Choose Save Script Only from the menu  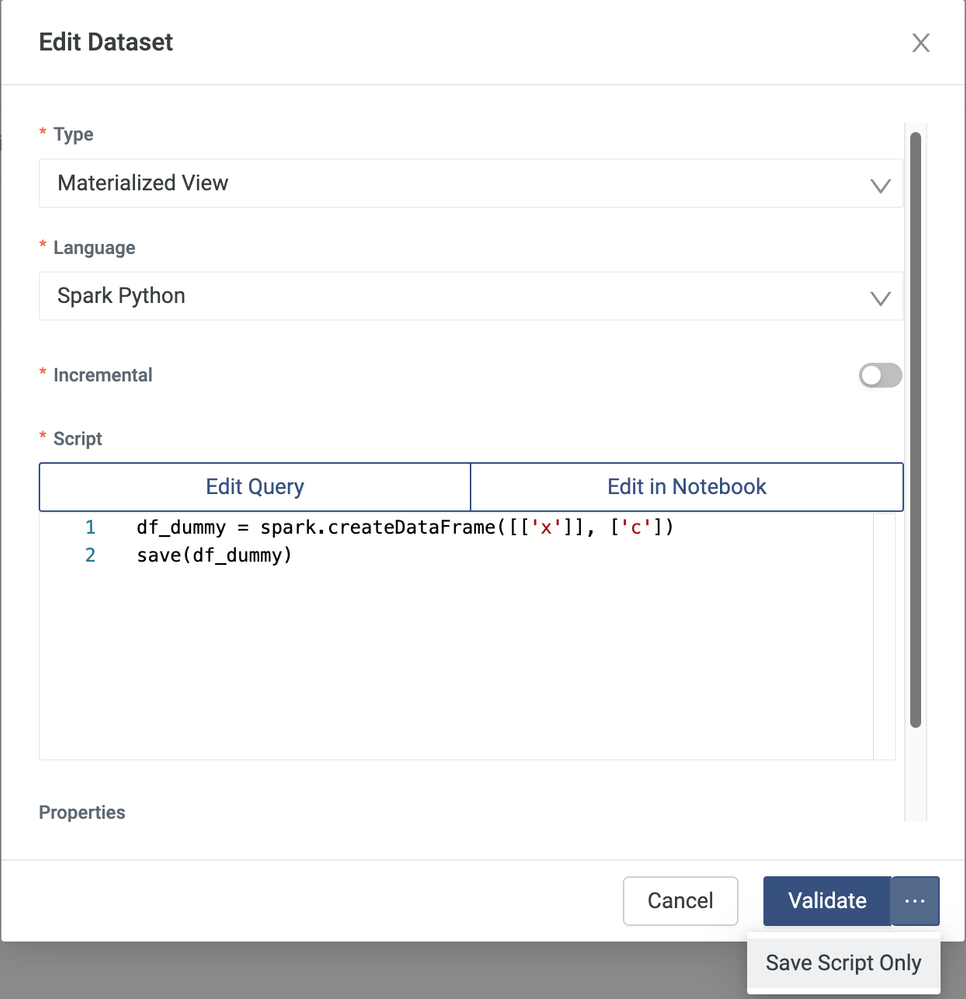click(843, 963)
